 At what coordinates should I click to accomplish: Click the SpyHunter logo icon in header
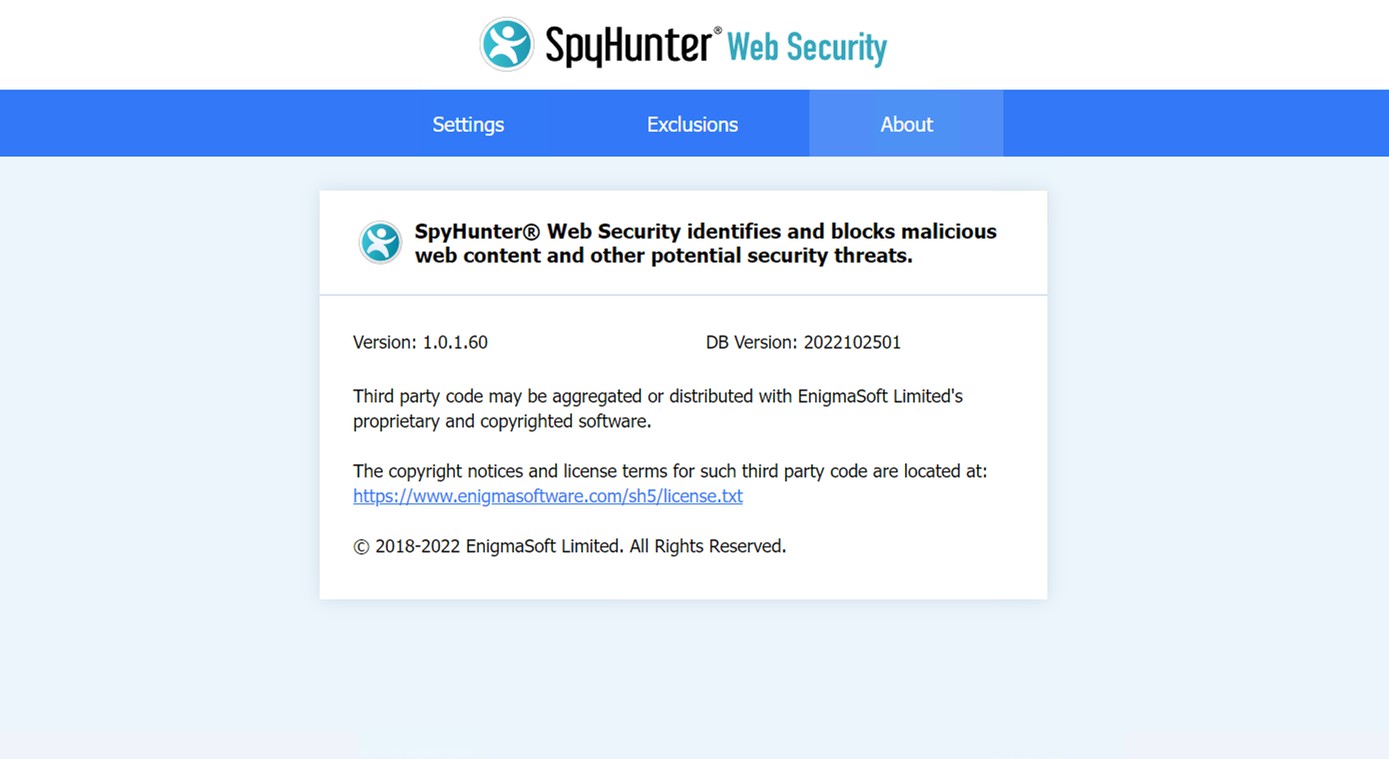(x=507, y=44)
